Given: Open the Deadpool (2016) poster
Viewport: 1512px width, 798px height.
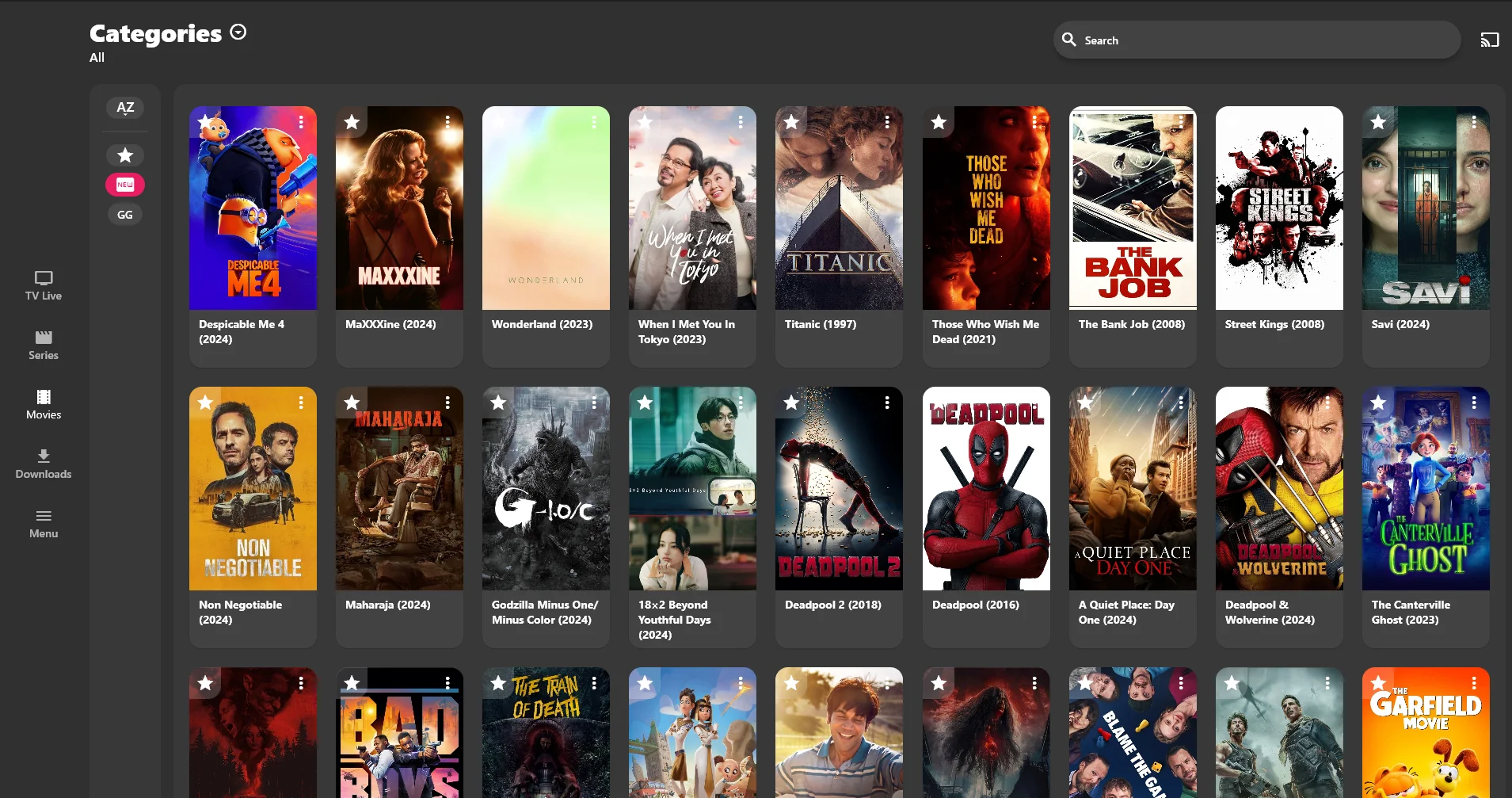Looking at the screenshot, I should tap(986, 489).
